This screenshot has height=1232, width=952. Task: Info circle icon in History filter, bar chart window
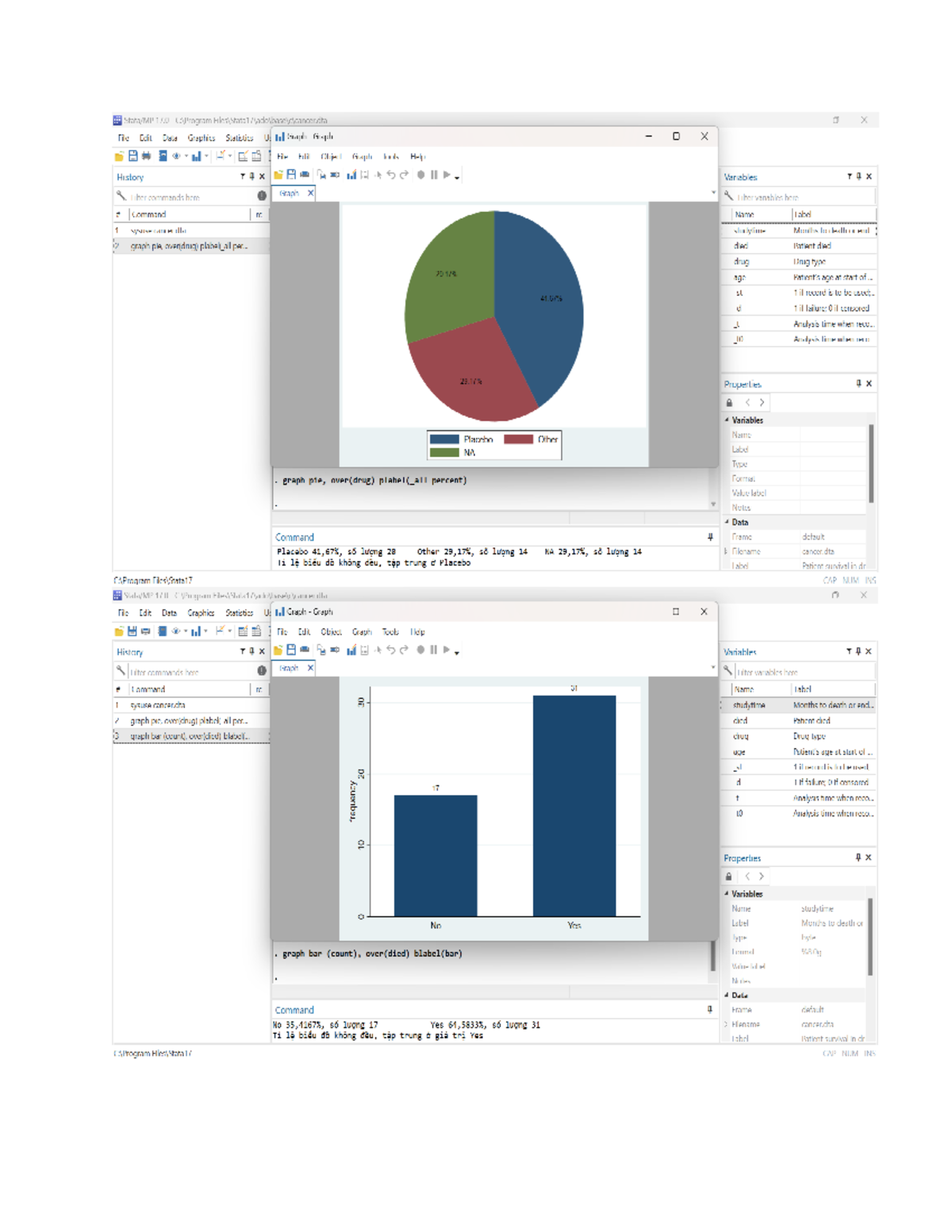pyautogui.click(x=262, y=670)
